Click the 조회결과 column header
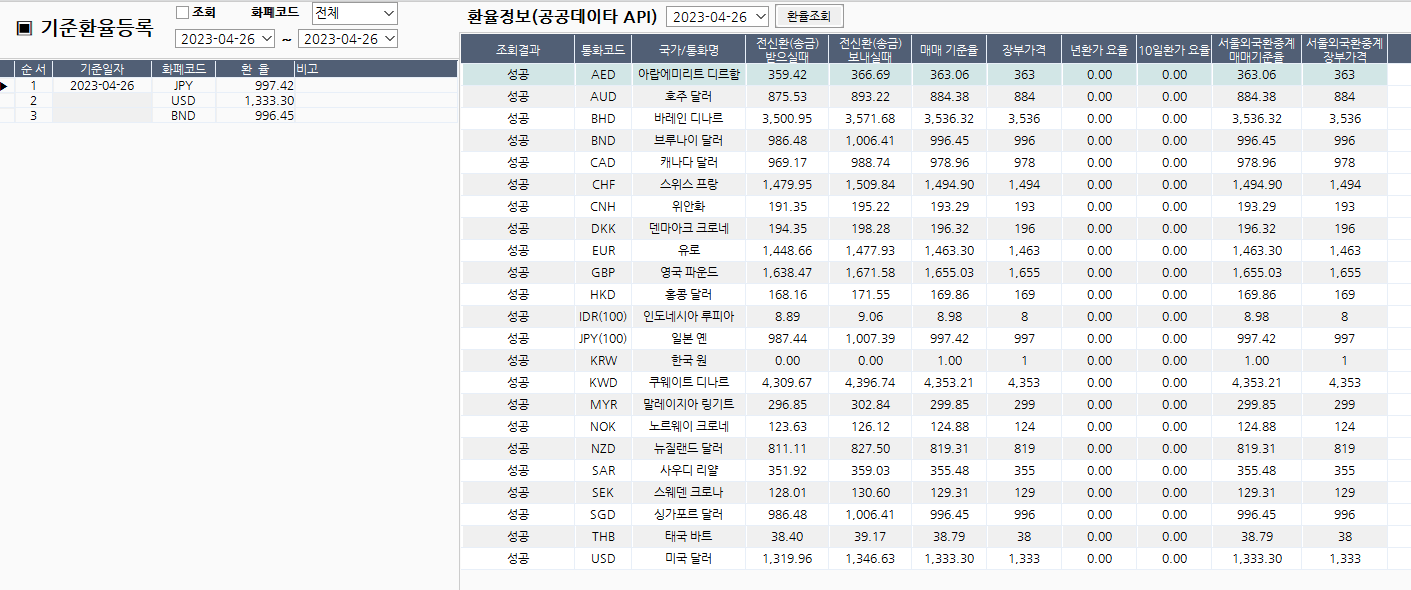The height and width of the screenshot is (590, 1411). pos(517,49)
